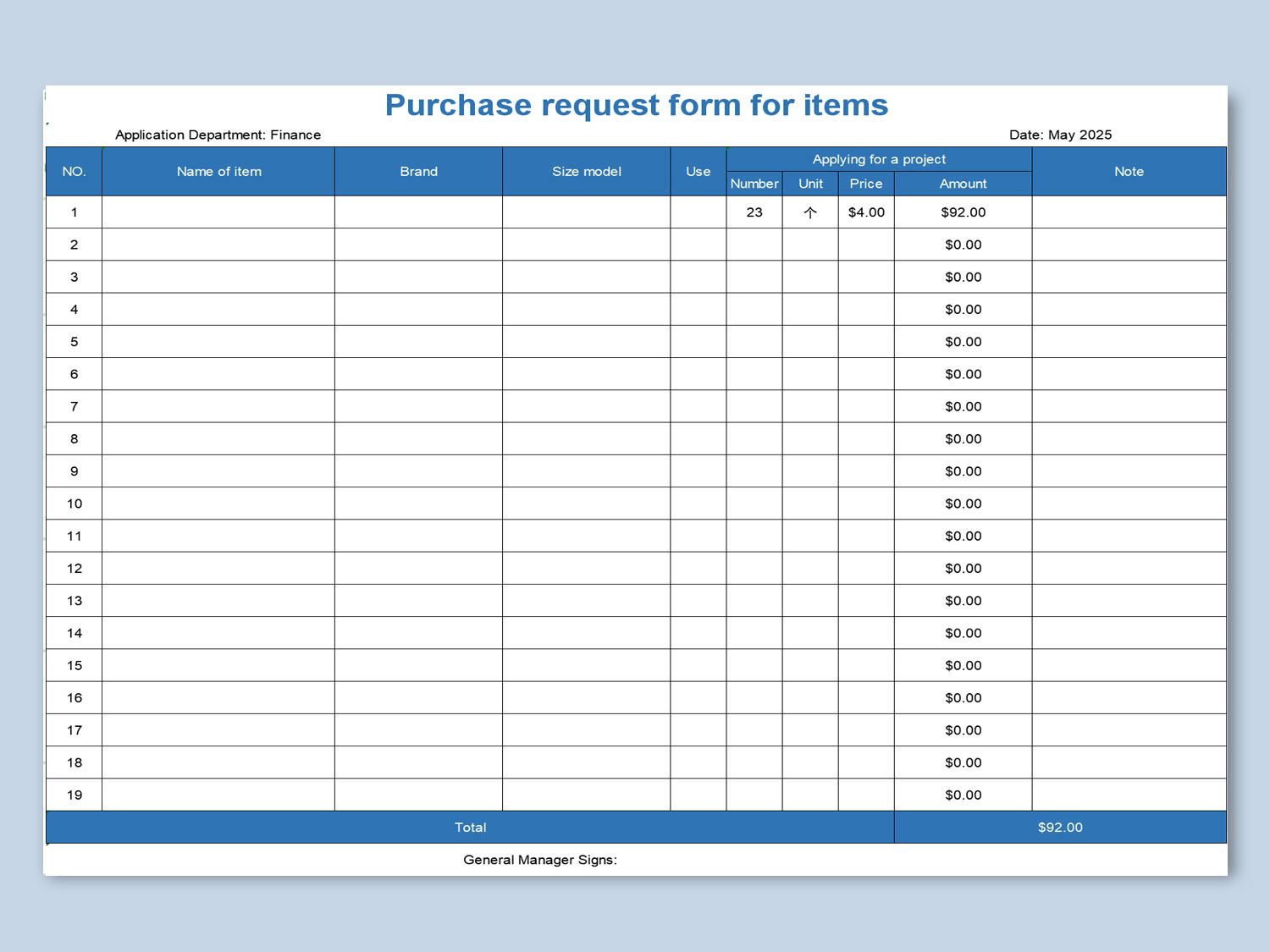Click the Unit sub-header cell
Image resolution: width=1270 pixels, height=952 pixels.
pyautogui.click(x=810, y=184)
